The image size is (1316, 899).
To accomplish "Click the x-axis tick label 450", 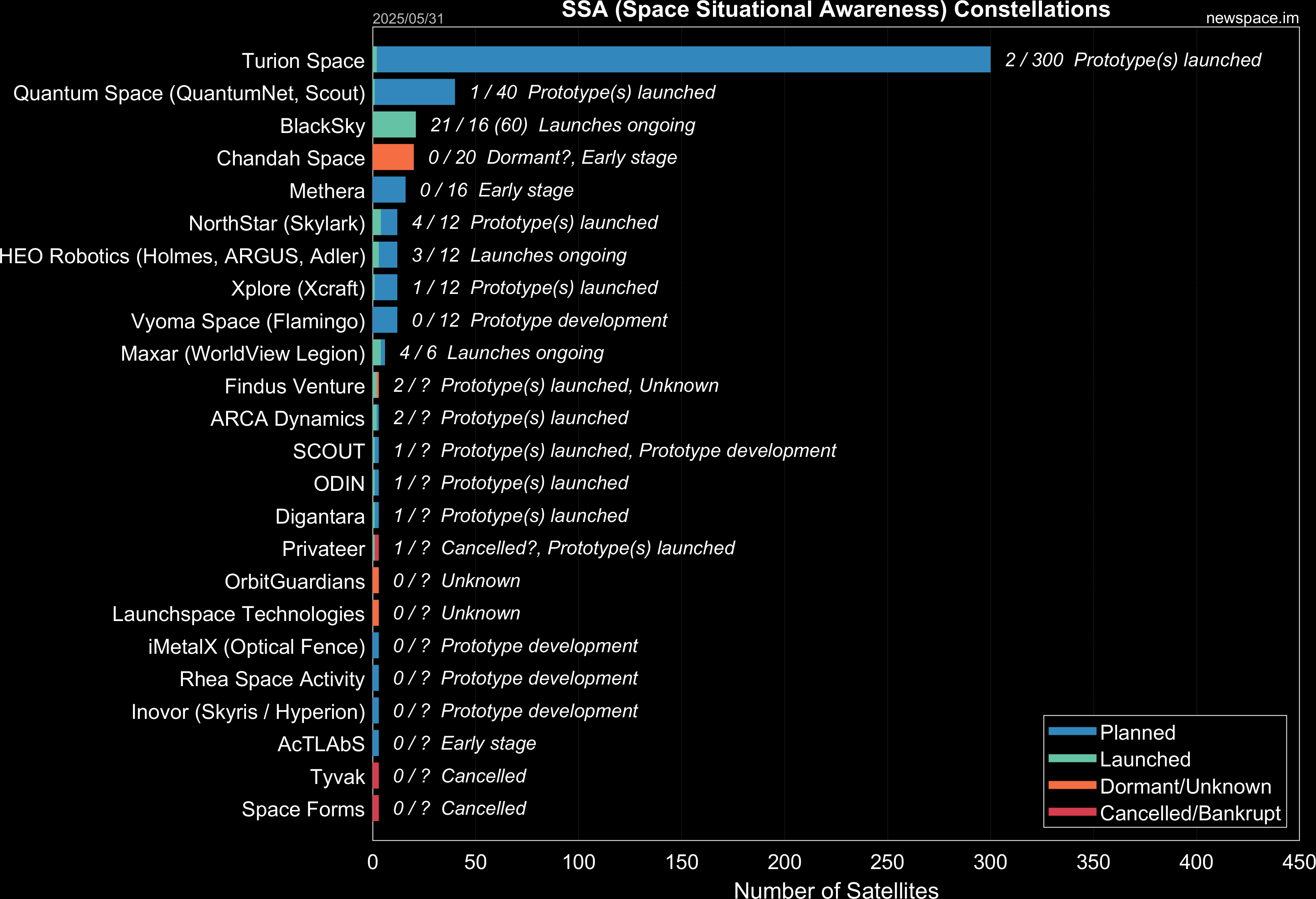I will pyautogui.click(x=1299, y=861).
